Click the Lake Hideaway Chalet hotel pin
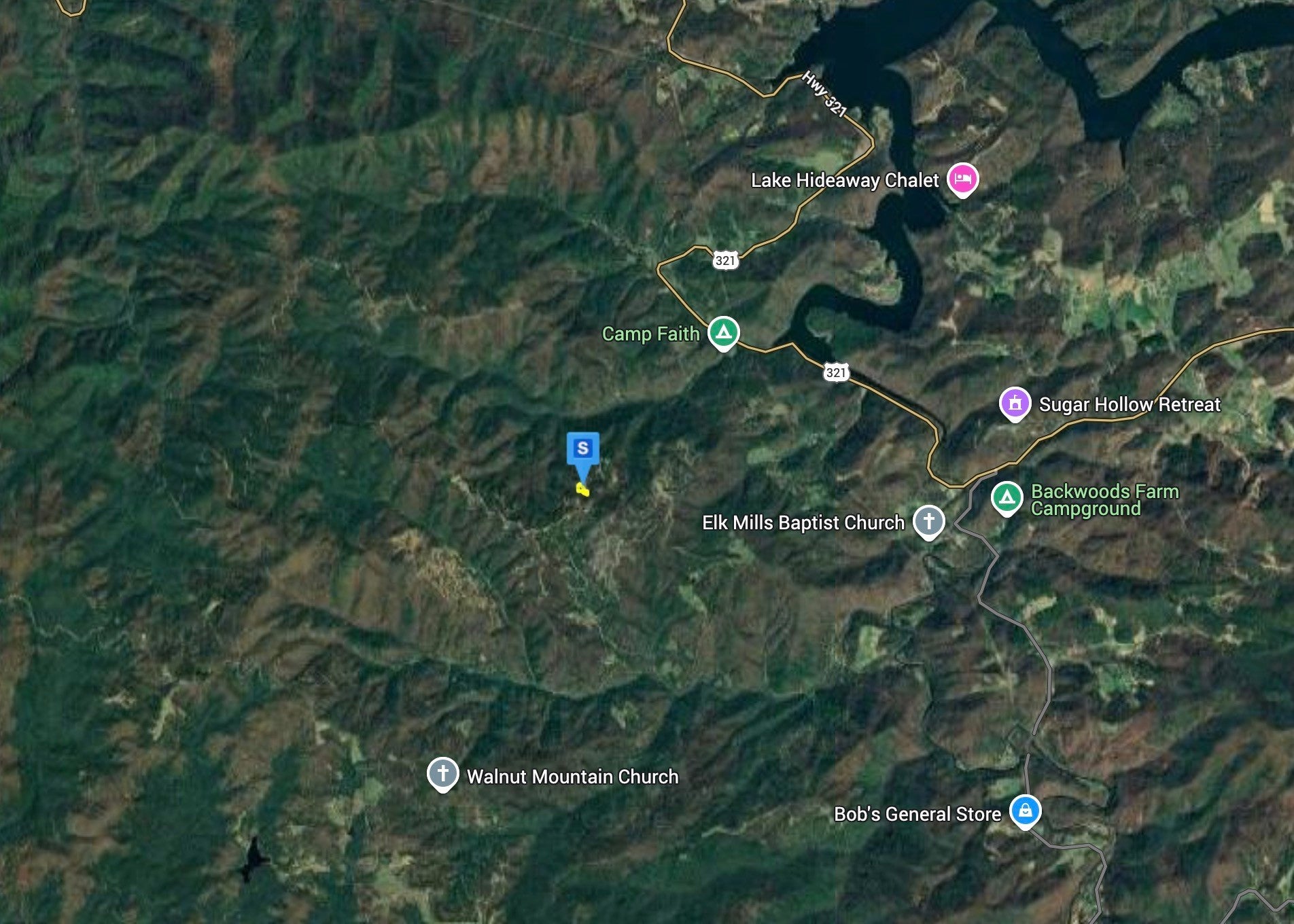This screenshot has height=924, width=1294. (x=962, y=180)
